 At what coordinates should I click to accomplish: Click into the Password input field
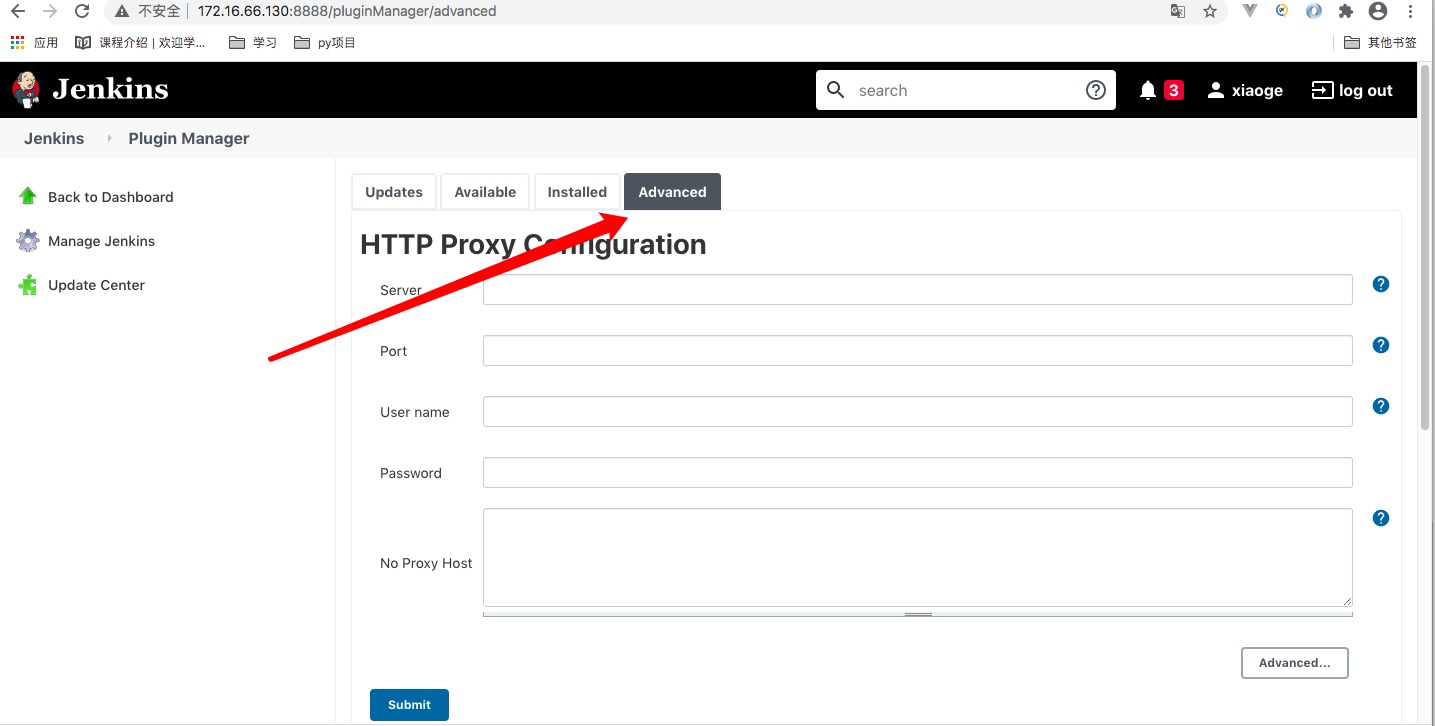(918, 473)
